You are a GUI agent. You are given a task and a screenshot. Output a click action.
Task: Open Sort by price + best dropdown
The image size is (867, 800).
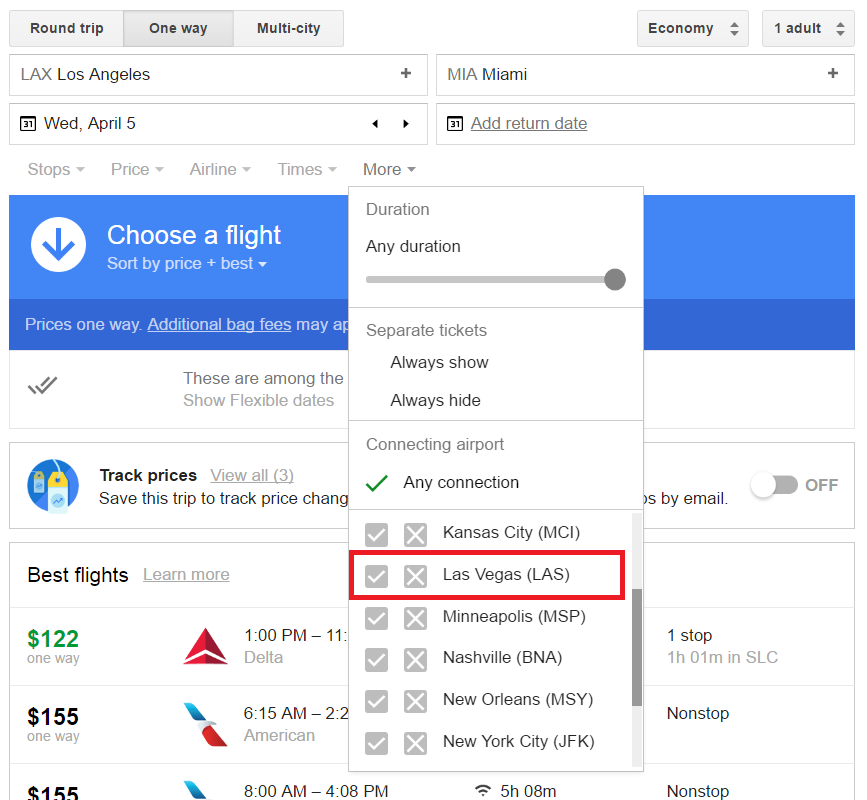pyautogui.click(x=187, y=264)
